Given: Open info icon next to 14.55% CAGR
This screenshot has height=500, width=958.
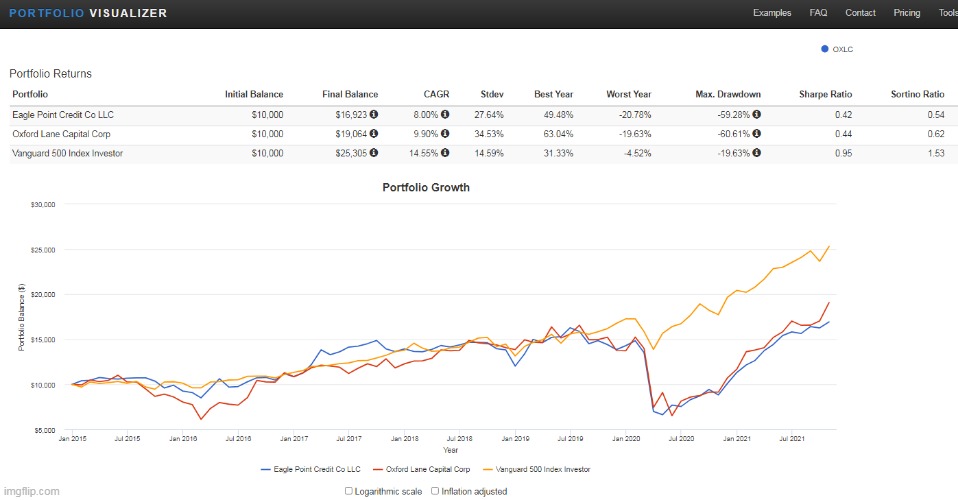Looking at the screenshot, I should [445, 152].
